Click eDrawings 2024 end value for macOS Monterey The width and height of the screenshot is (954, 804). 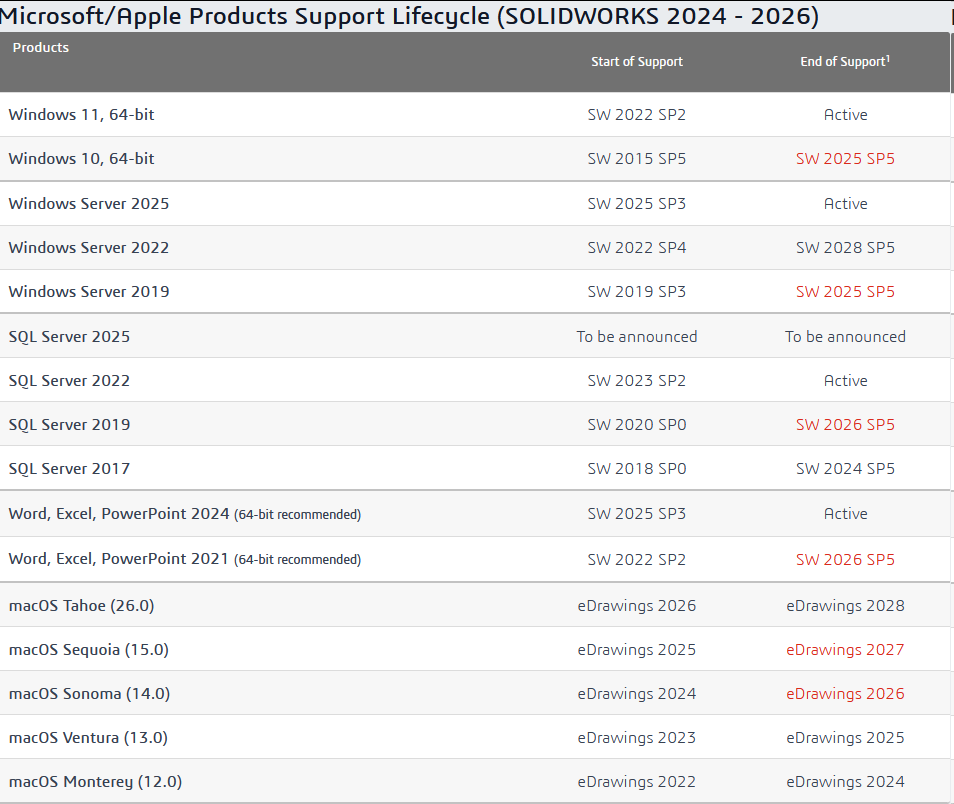point(845,781)
